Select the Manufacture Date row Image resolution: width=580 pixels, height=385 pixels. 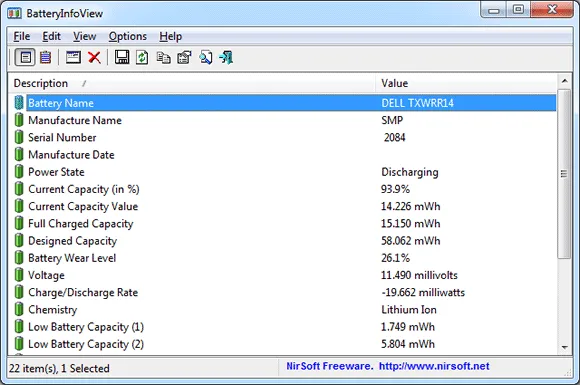[283, 155]
